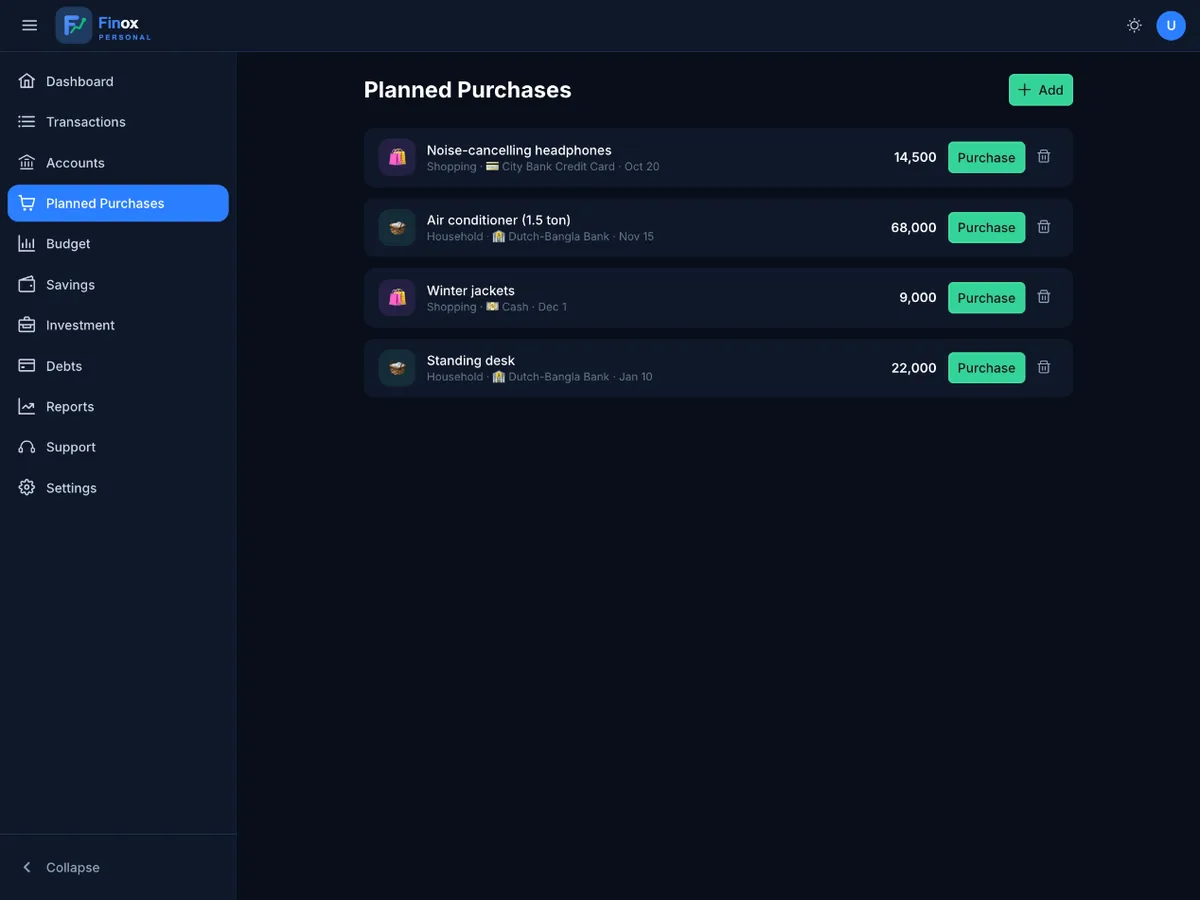The image size is (1200, 900).
Task: Open Accounts in the sidebar
Action: [118, 163]
